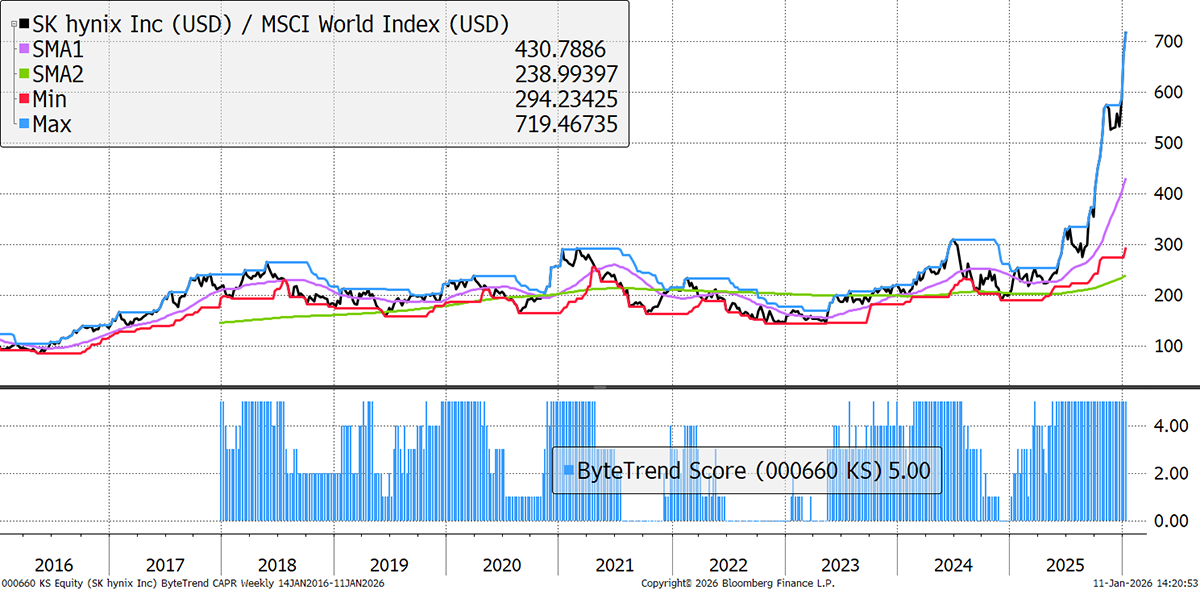Click the purple SMA1 legend swatch

(x=23, y=48)
